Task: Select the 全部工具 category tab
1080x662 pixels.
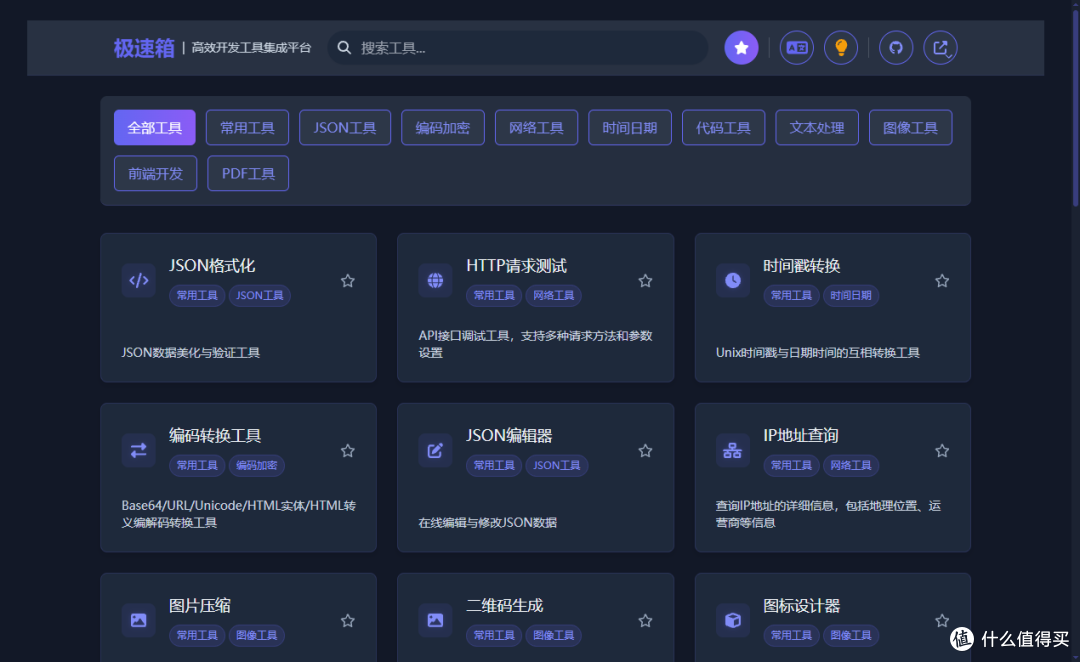Action: point(155,127)
